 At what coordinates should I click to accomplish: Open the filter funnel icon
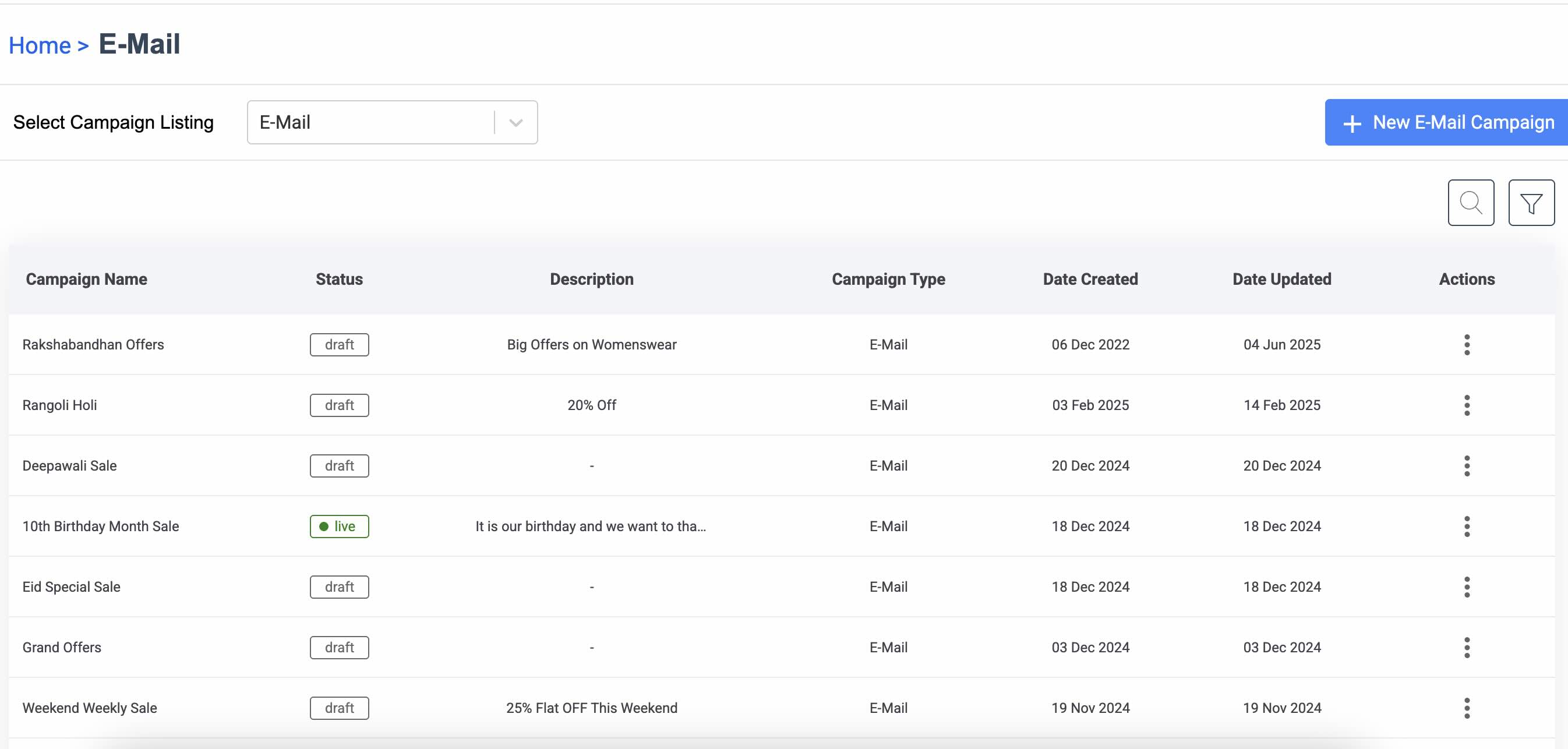coord(1531,203)
